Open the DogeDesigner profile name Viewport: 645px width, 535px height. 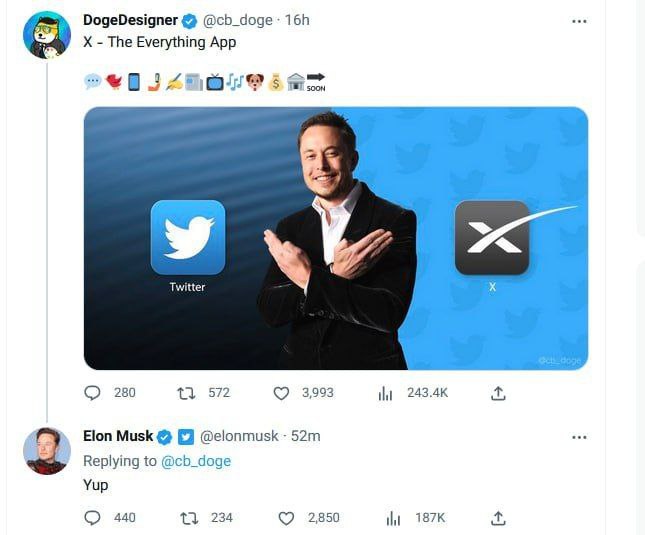(130, 20)
